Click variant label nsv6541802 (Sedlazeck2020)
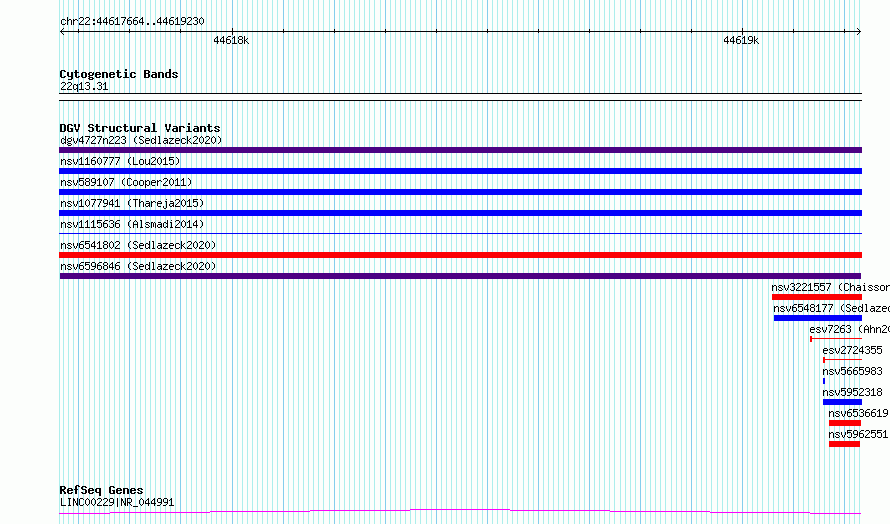 [138, 245]
